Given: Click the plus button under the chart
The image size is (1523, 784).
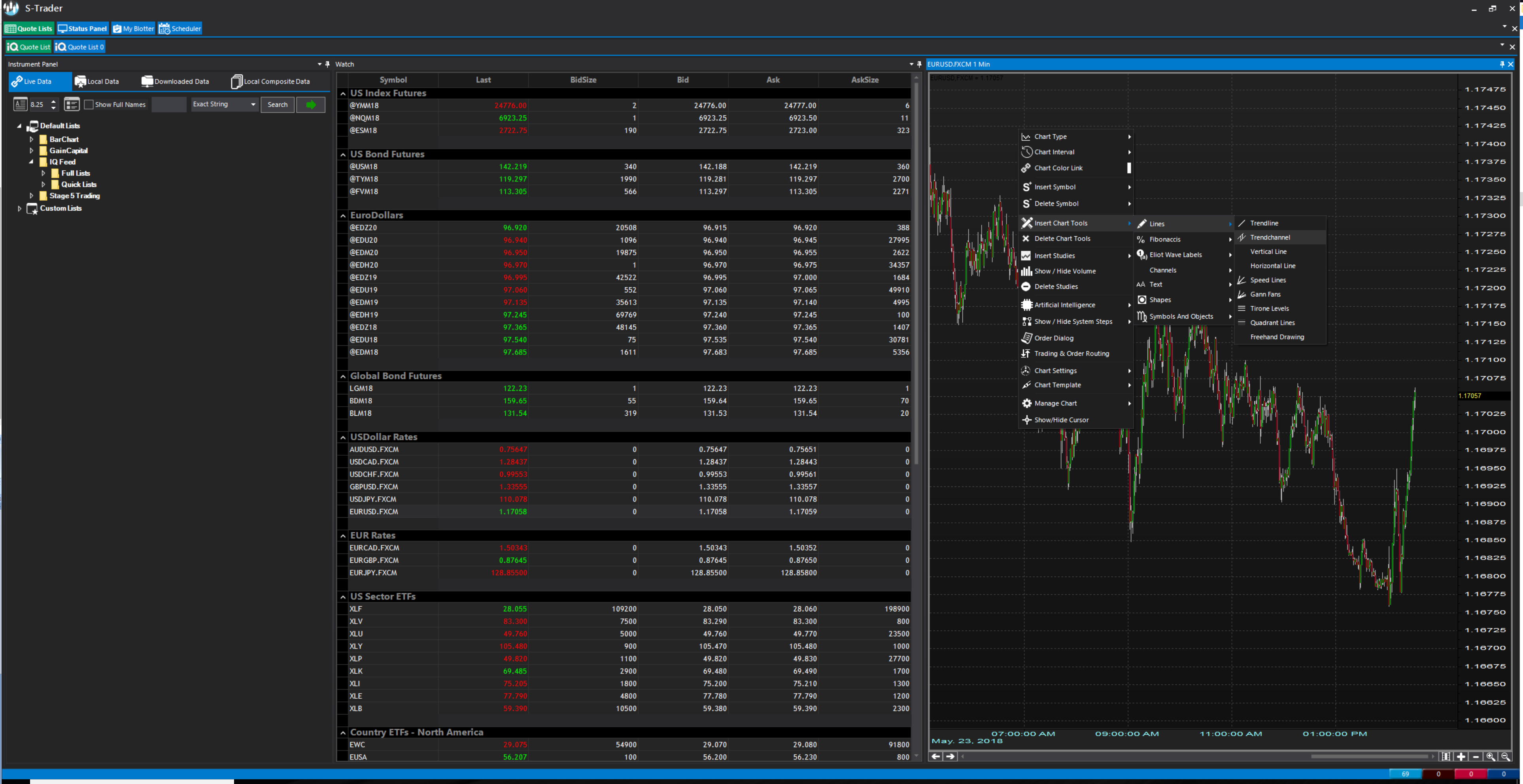Looking at the screenshot, I should [1461, 756].
